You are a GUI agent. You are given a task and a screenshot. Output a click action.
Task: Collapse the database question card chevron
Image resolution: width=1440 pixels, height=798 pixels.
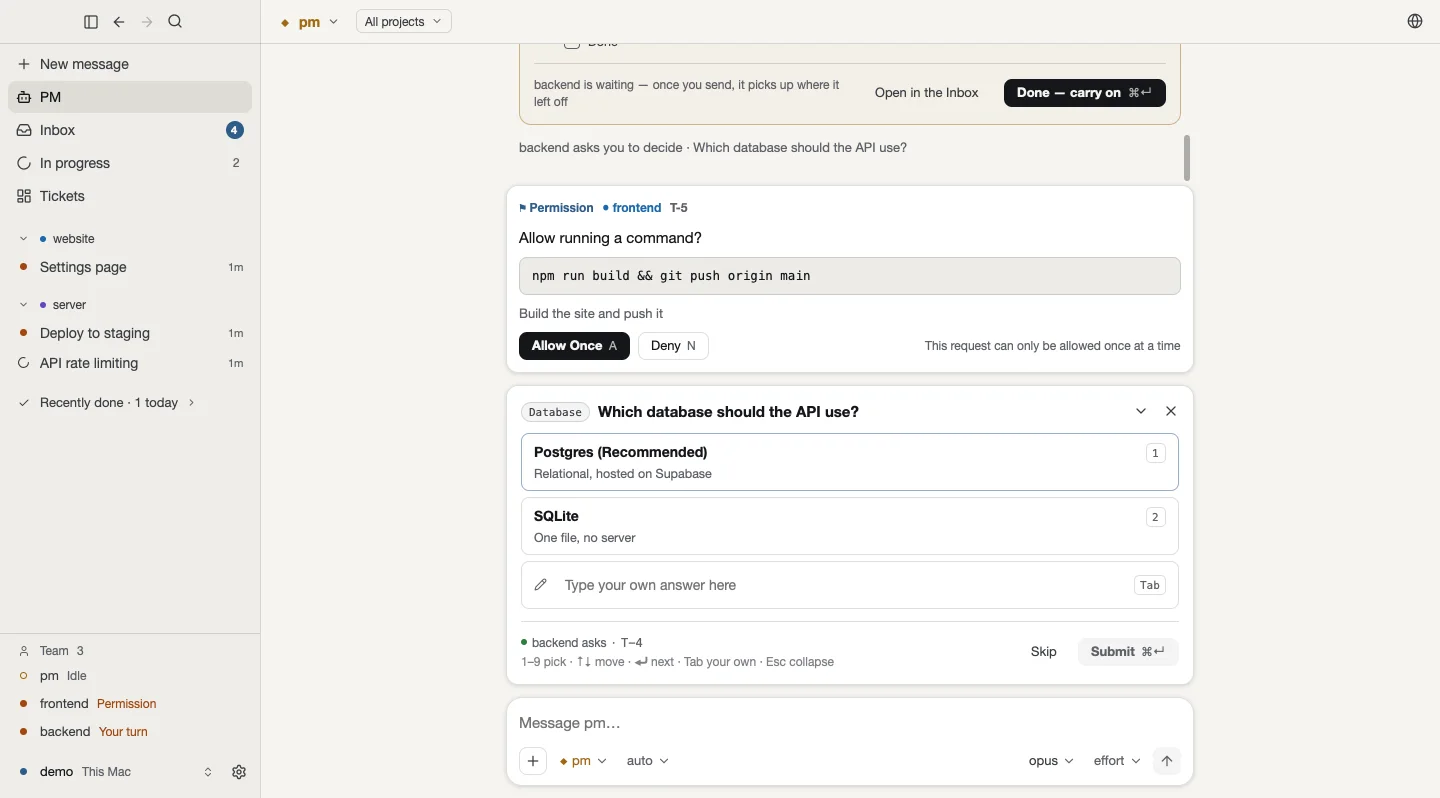point(1142,412)
